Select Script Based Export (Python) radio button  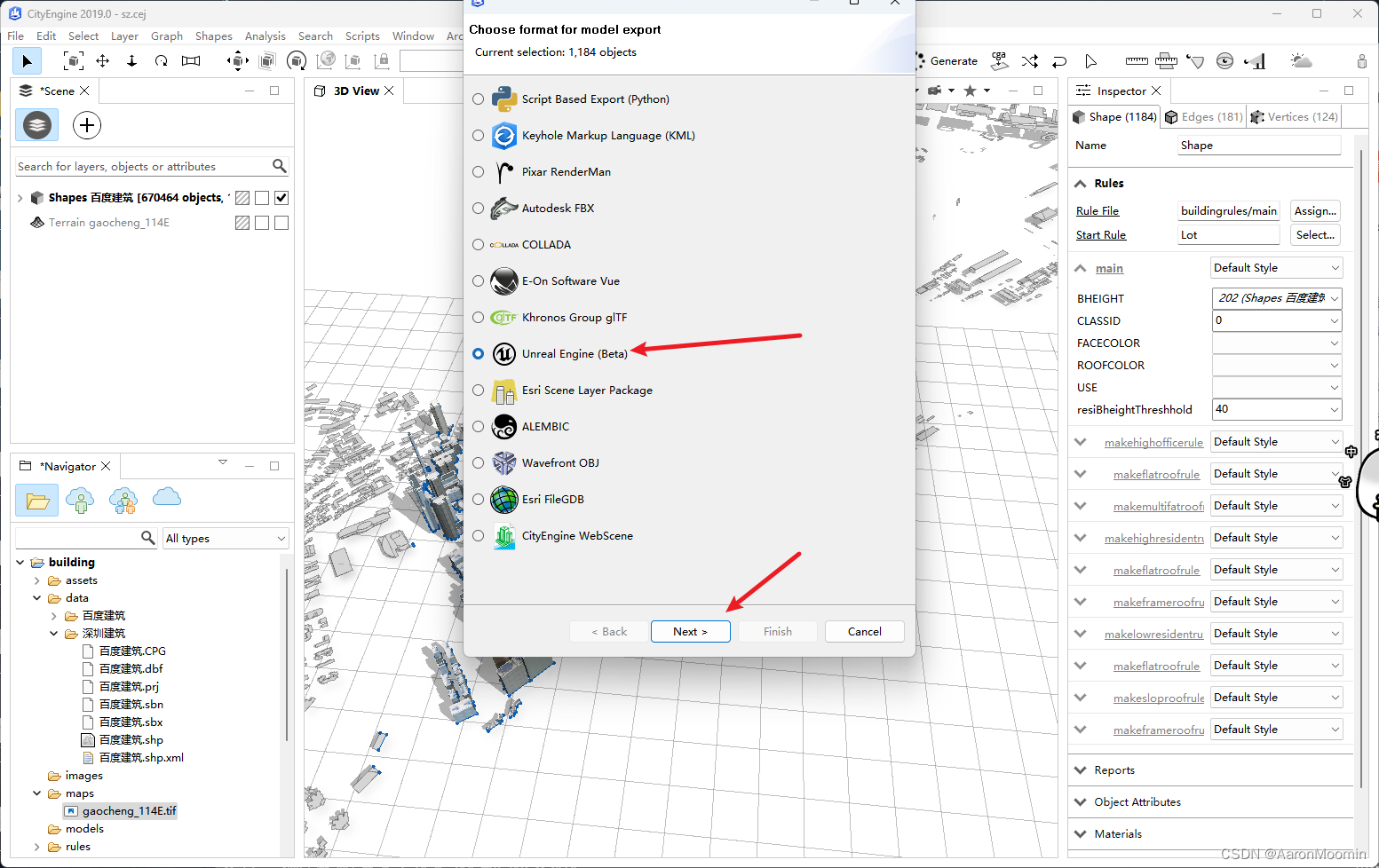pyautogui.click(x=479, y=99)
